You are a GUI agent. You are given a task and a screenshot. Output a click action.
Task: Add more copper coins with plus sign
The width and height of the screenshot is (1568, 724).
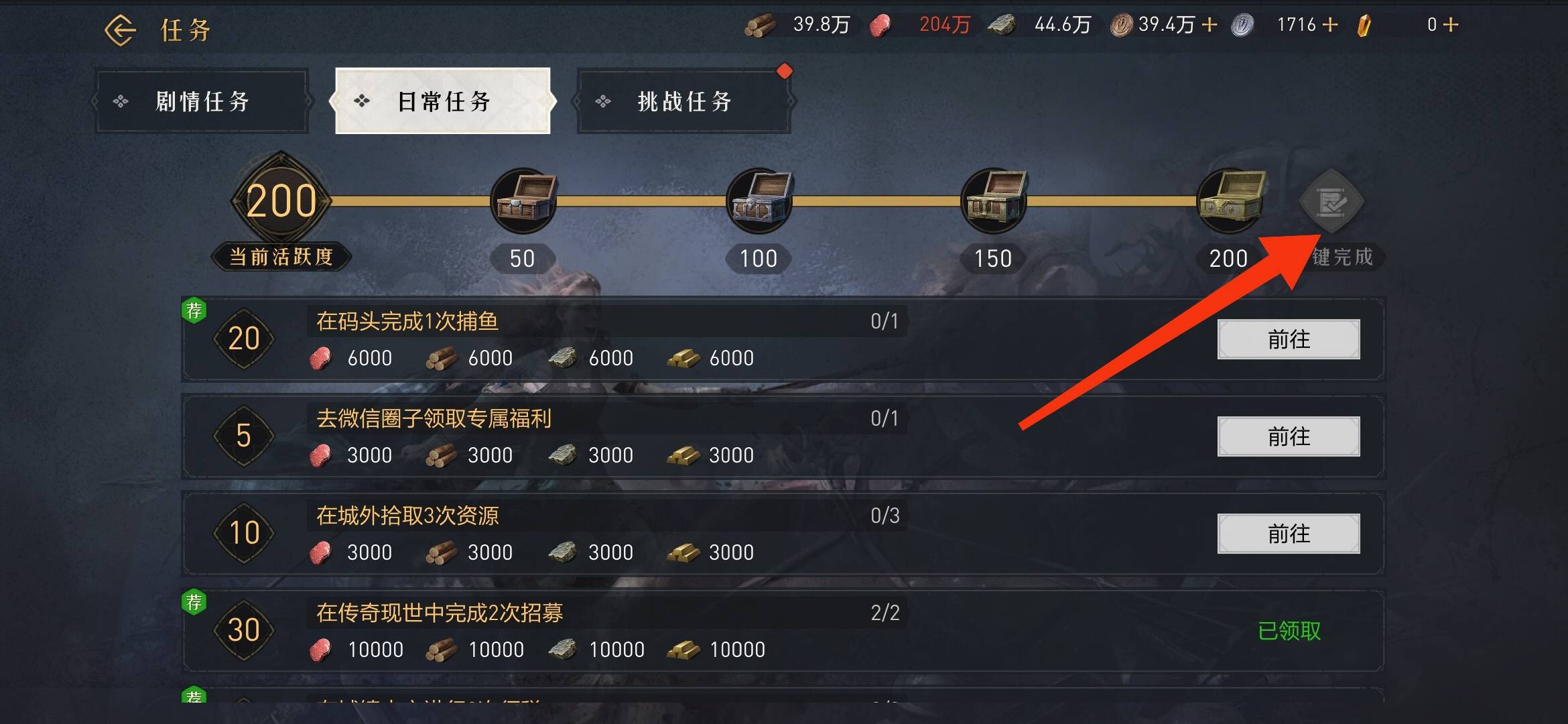coord(1210,25)
